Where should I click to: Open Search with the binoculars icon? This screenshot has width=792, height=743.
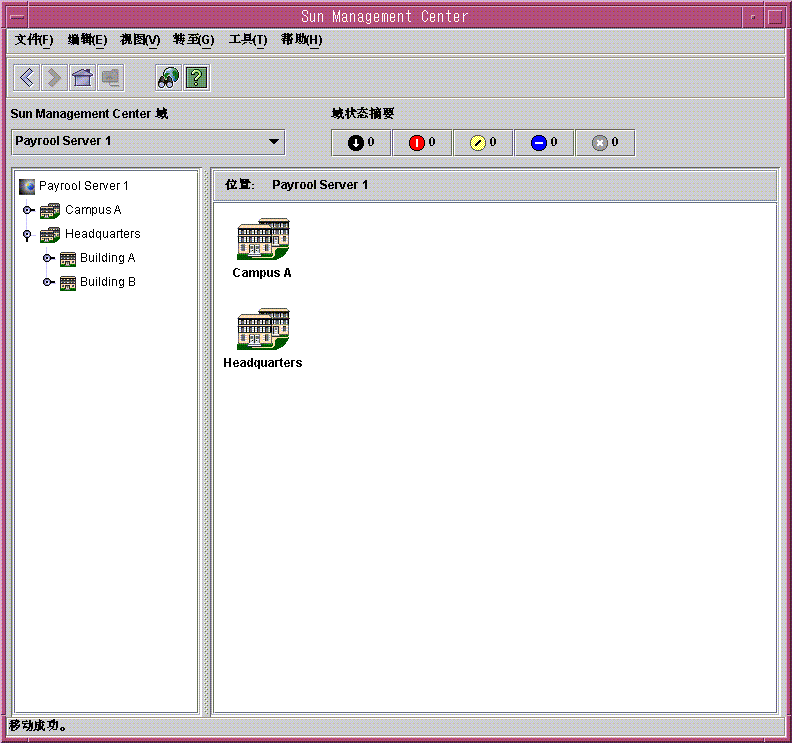[x=168, y=78]
